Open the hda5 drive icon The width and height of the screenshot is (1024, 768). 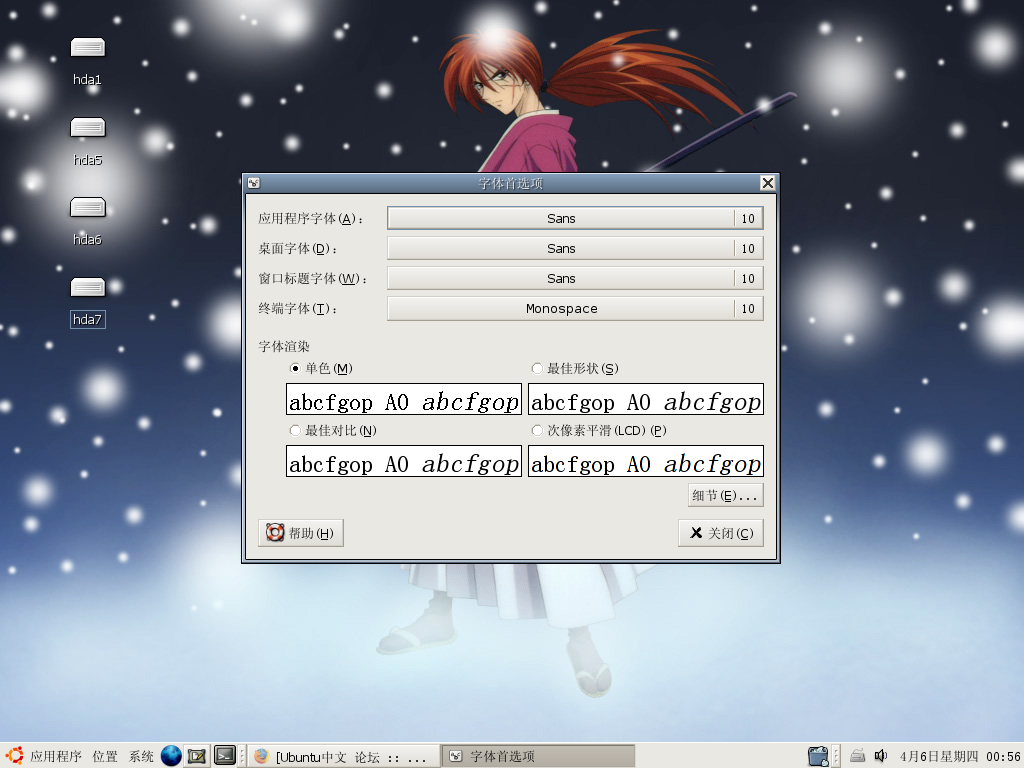88,127
